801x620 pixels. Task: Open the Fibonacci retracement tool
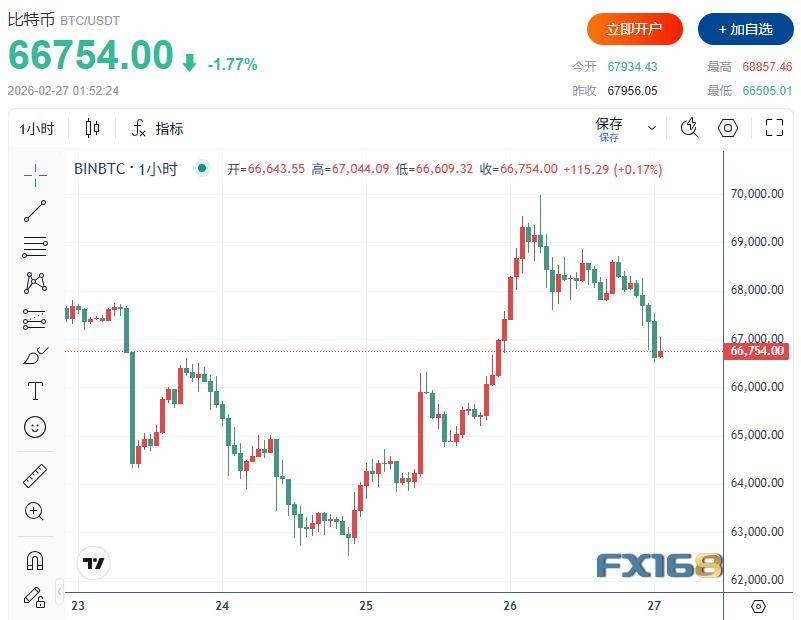tap(35, 247)
